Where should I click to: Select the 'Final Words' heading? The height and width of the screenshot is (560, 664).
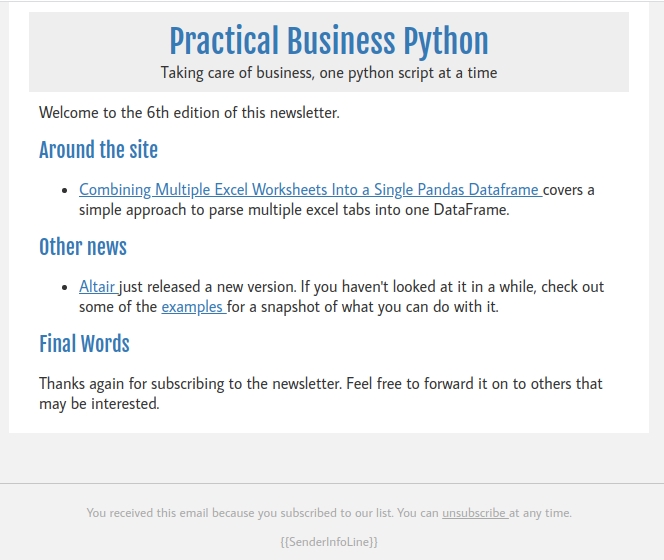click(84, 344)
